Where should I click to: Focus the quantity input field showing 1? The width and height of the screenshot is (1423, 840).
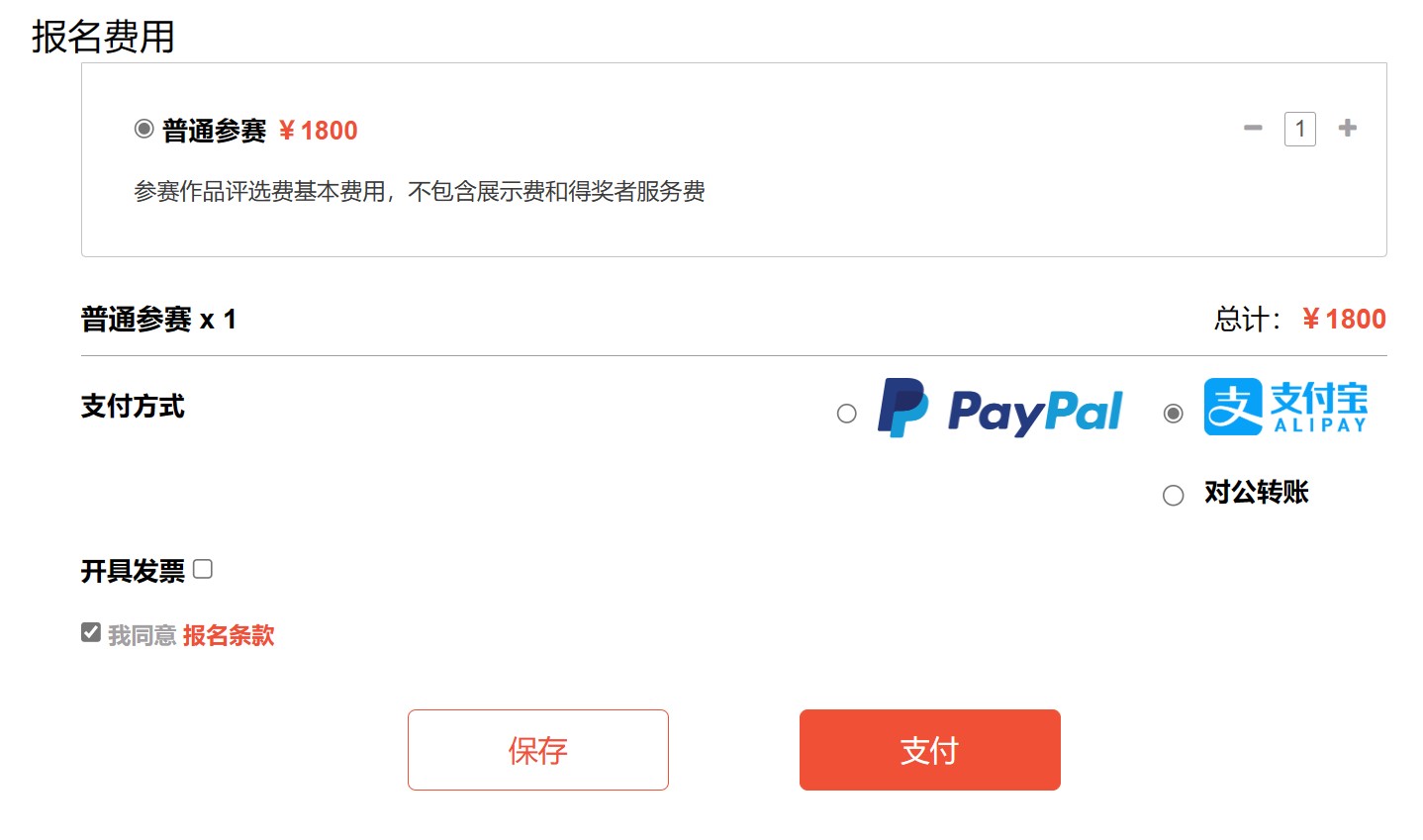click(x=1300, y=129)
